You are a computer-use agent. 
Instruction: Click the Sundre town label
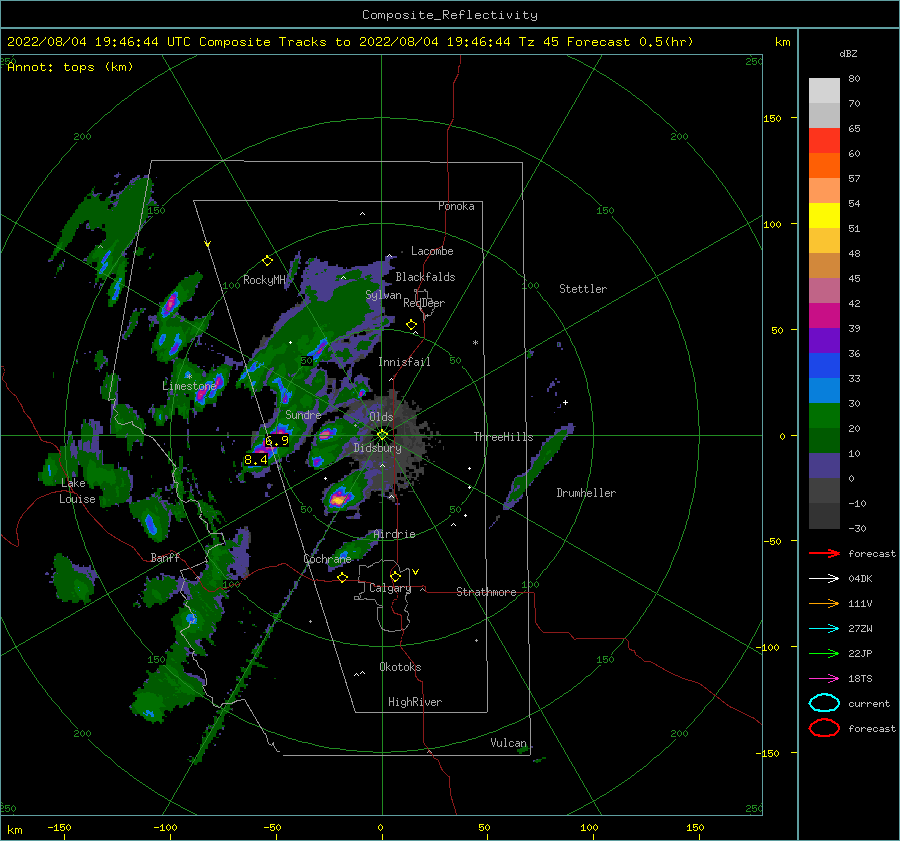pyautogui.click(x=303, y=414)
